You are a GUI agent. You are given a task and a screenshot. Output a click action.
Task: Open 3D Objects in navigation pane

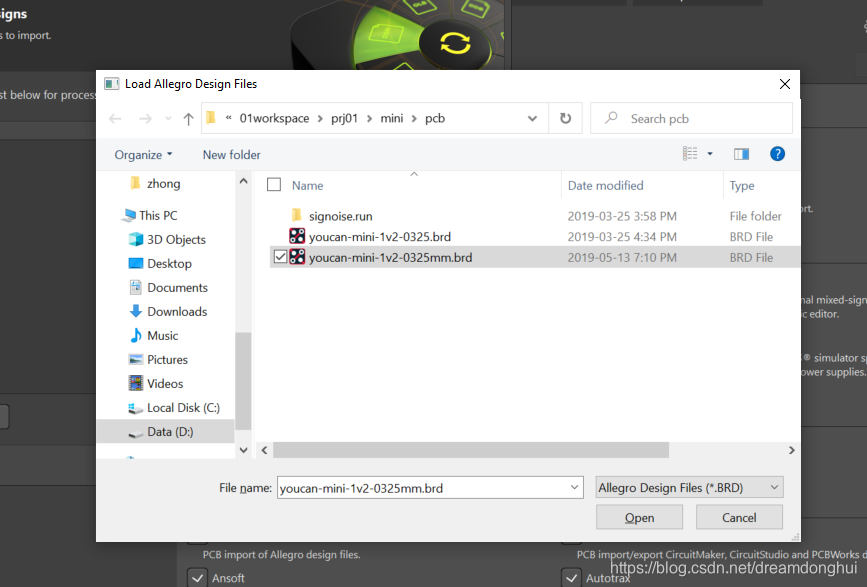(176, 239)
